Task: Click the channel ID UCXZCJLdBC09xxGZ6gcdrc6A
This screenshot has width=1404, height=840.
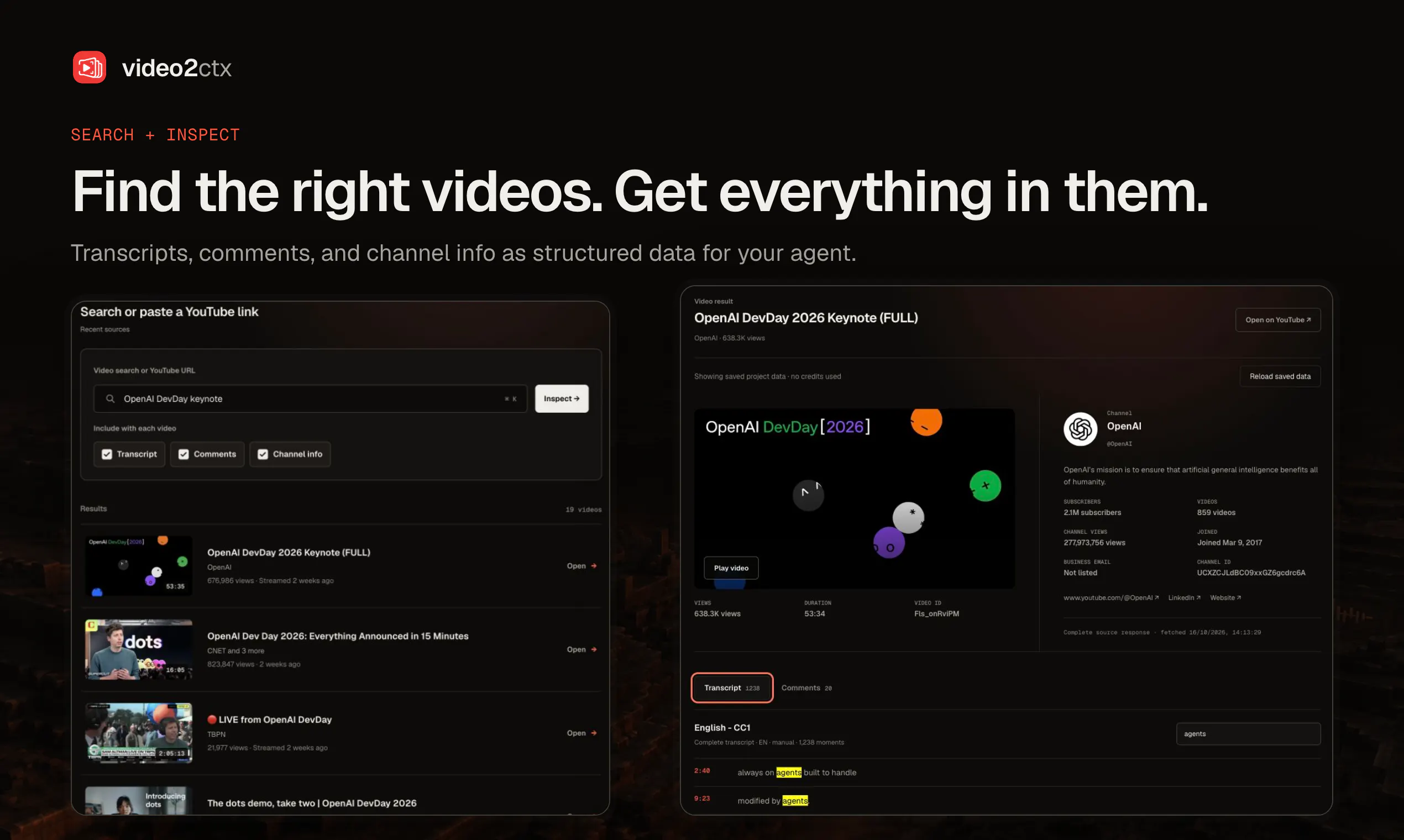Action: (1251, 573)
